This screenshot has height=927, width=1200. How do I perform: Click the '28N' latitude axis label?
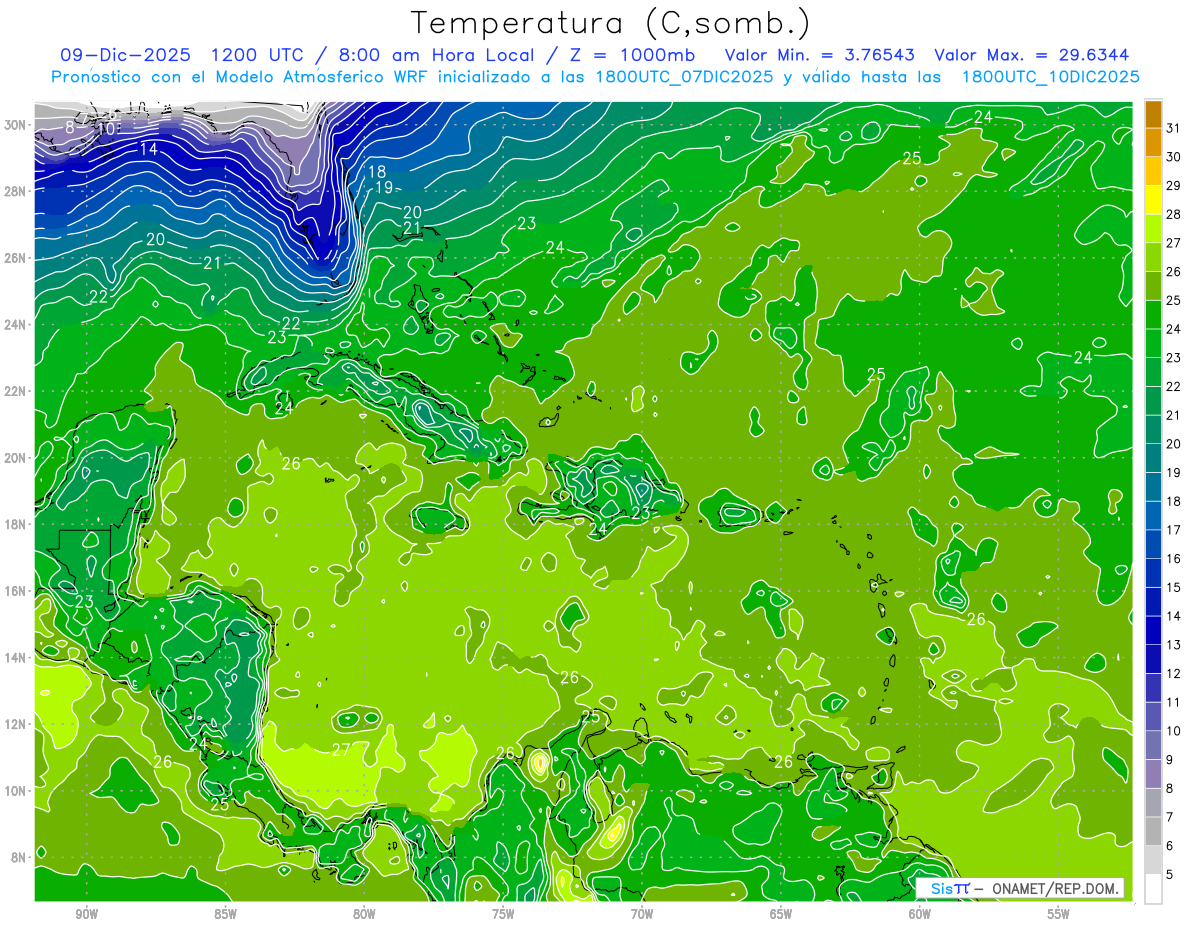pyautogui.click(x=16, y=191)
